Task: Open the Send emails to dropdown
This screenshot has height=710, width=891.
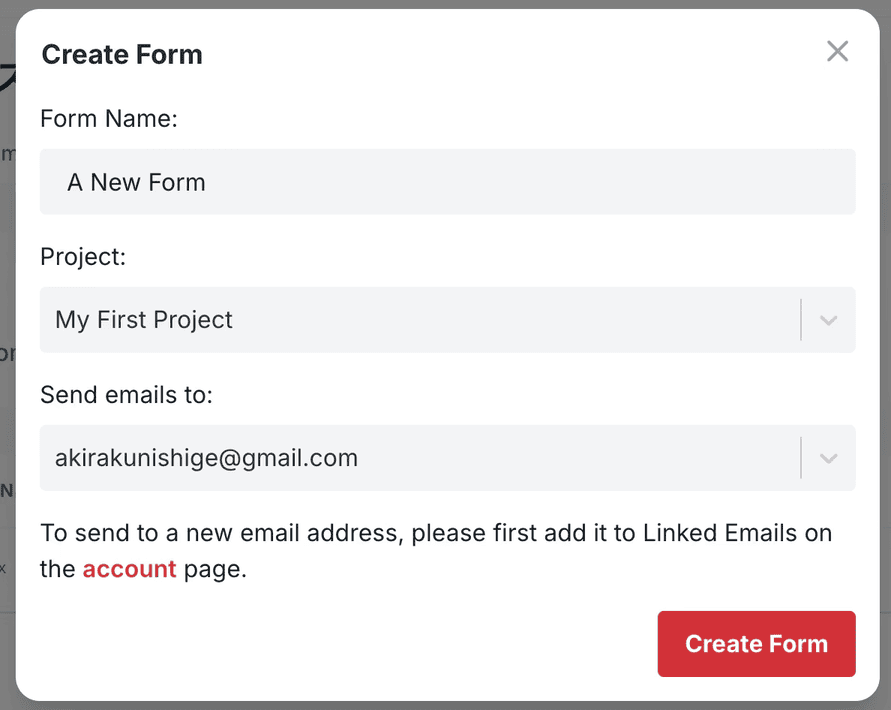Action: point(420,458)
